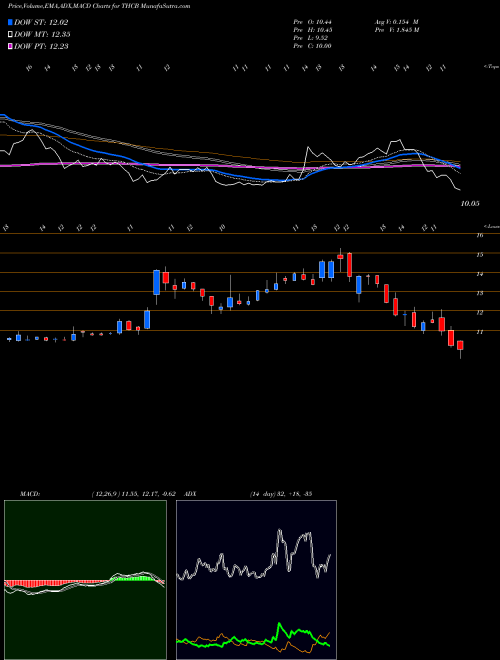Click the last red candlestick on the chart

tap(460, 345)
